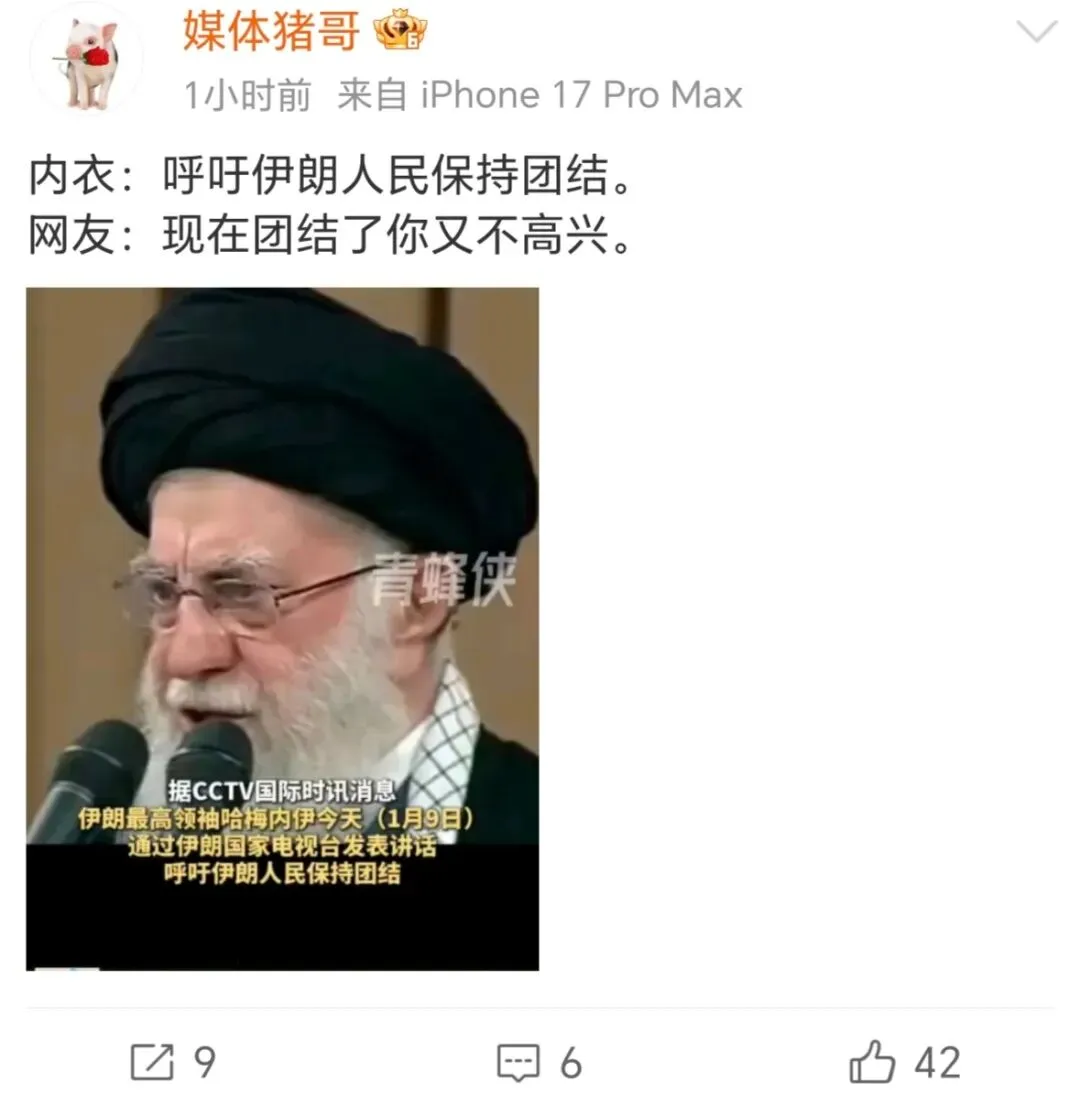Open the attached video image thumbnail
The height and width of the screenshot is (1105, 1080).
pos(283,629)
